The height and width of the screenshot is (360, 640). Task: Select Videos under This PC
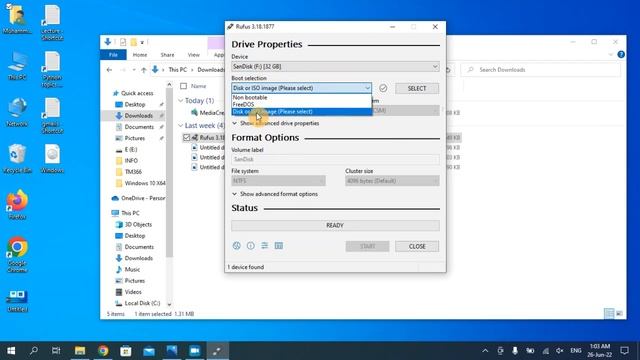click(x=133, y=292)
